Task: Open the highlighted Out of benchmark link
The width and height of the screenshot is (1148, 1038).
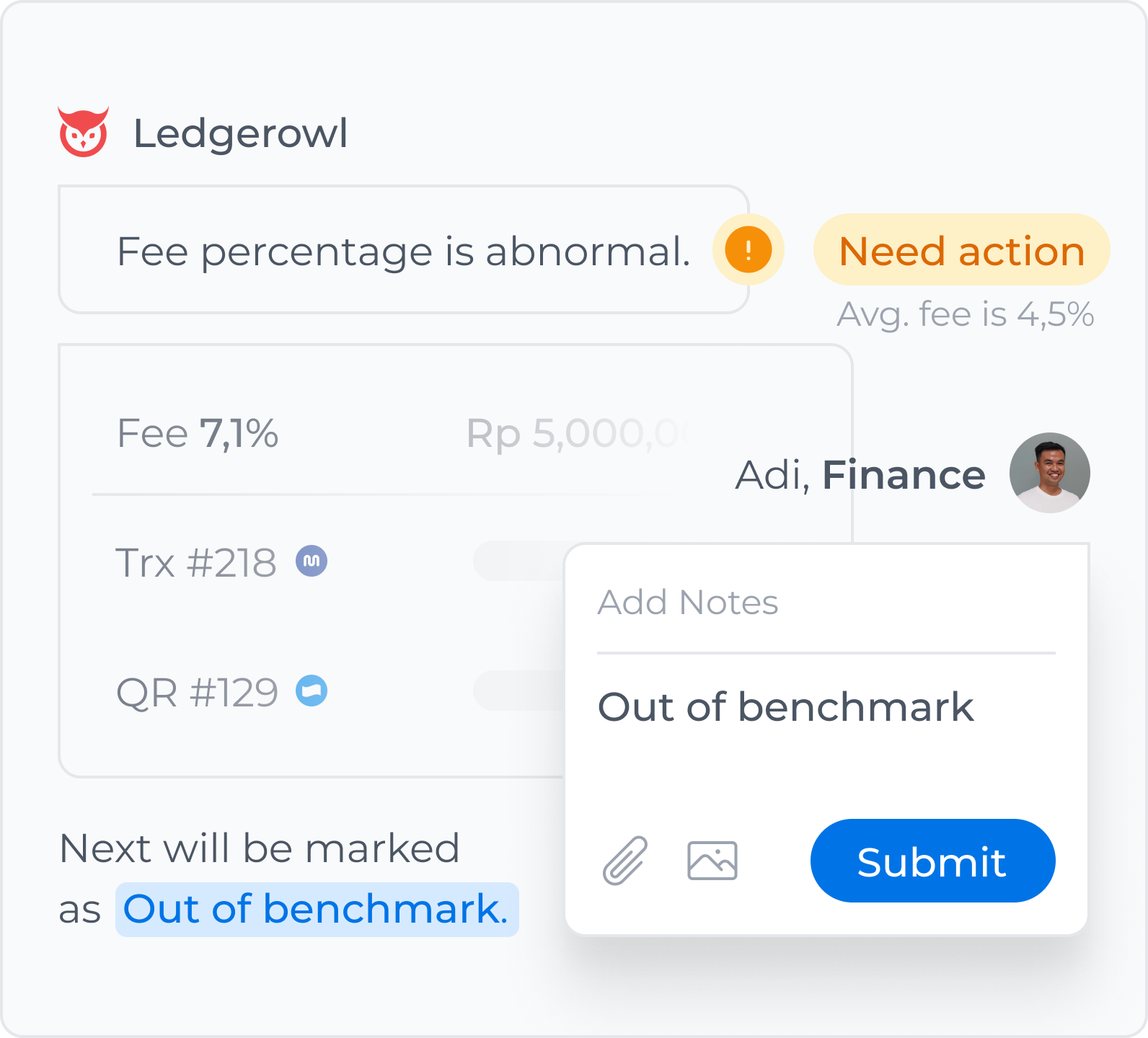Action: [317, 909]
